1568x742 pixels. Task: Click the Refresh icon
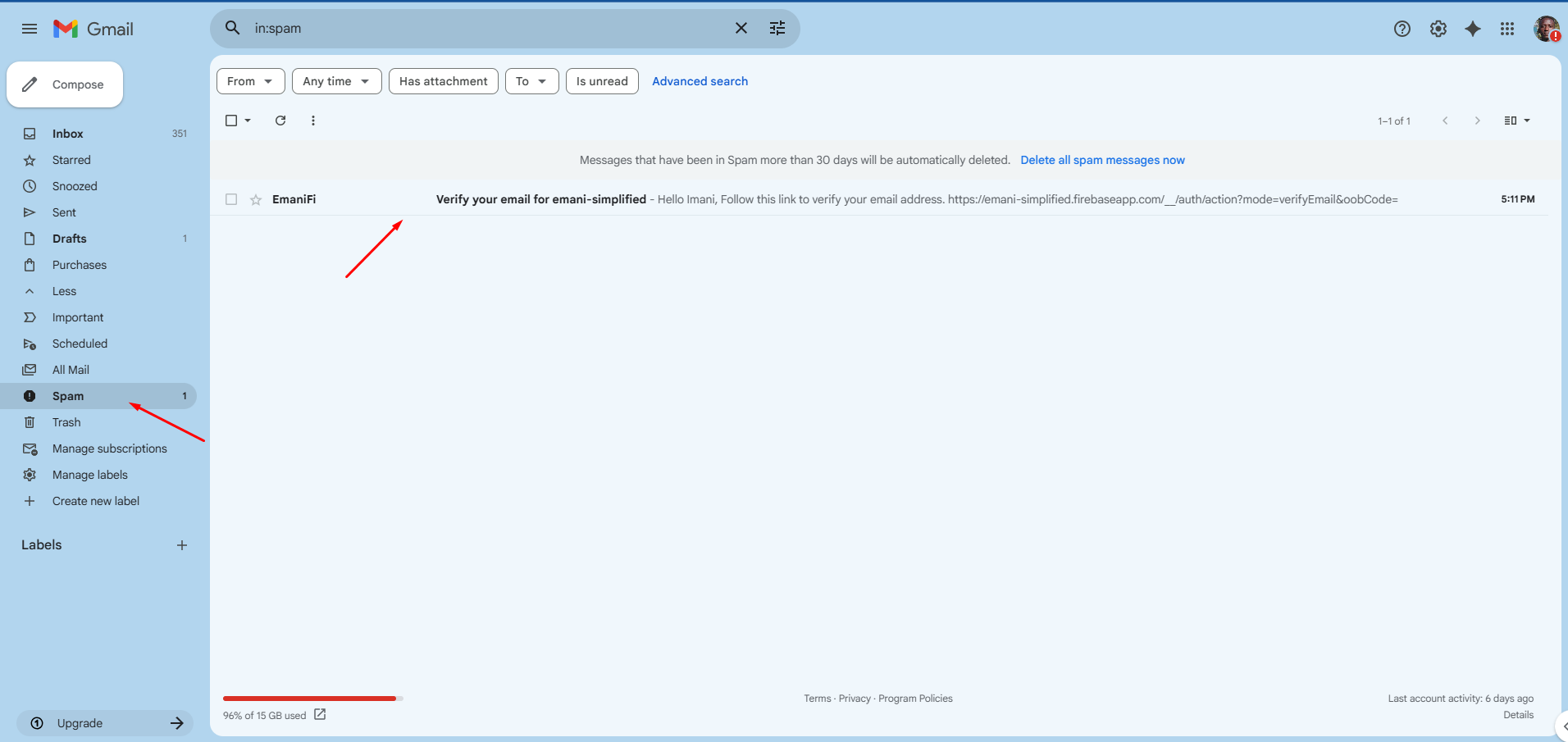(x=280, y=121)
